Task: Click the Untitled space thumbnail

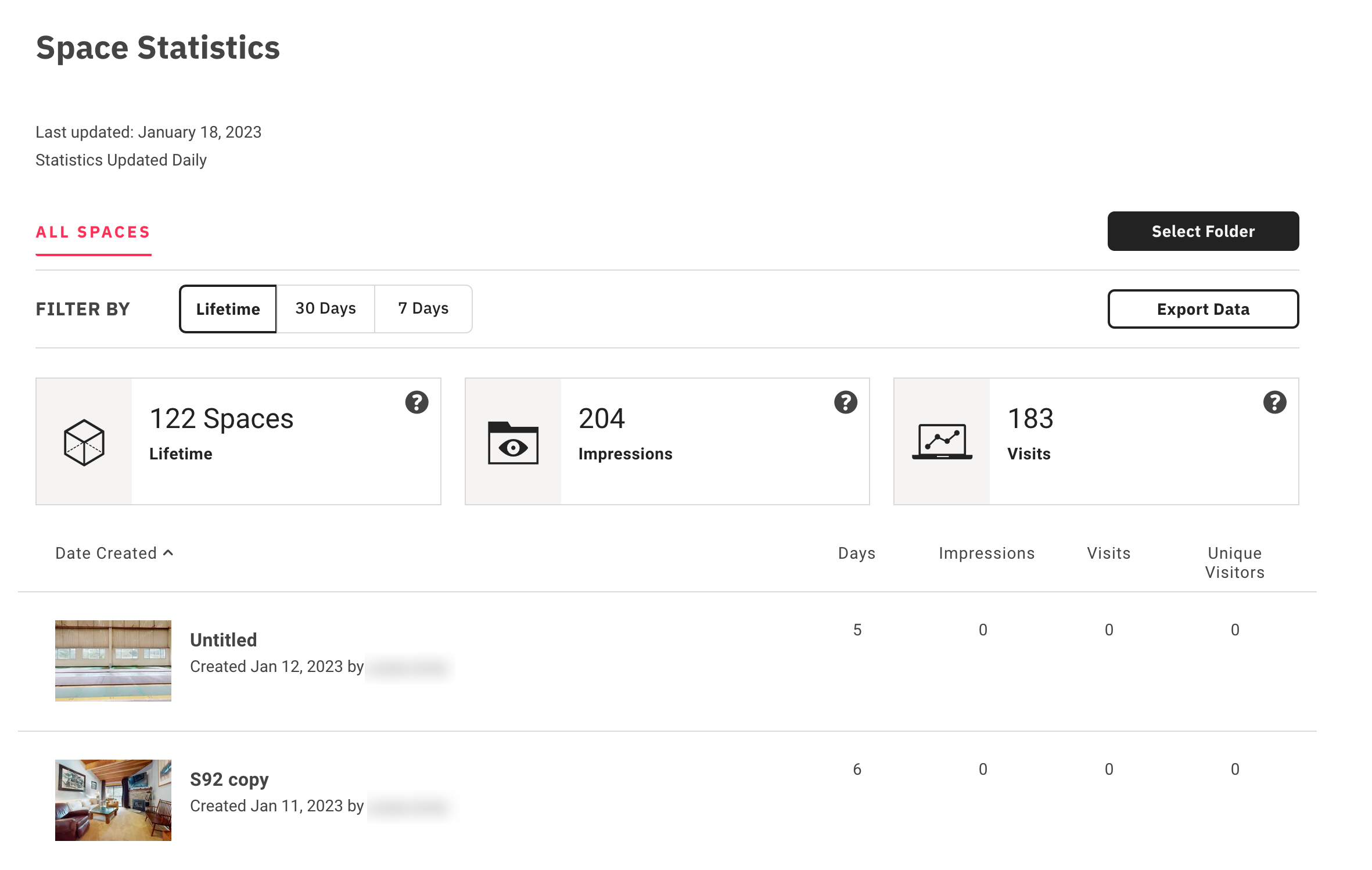Action: tap(113, 660)
